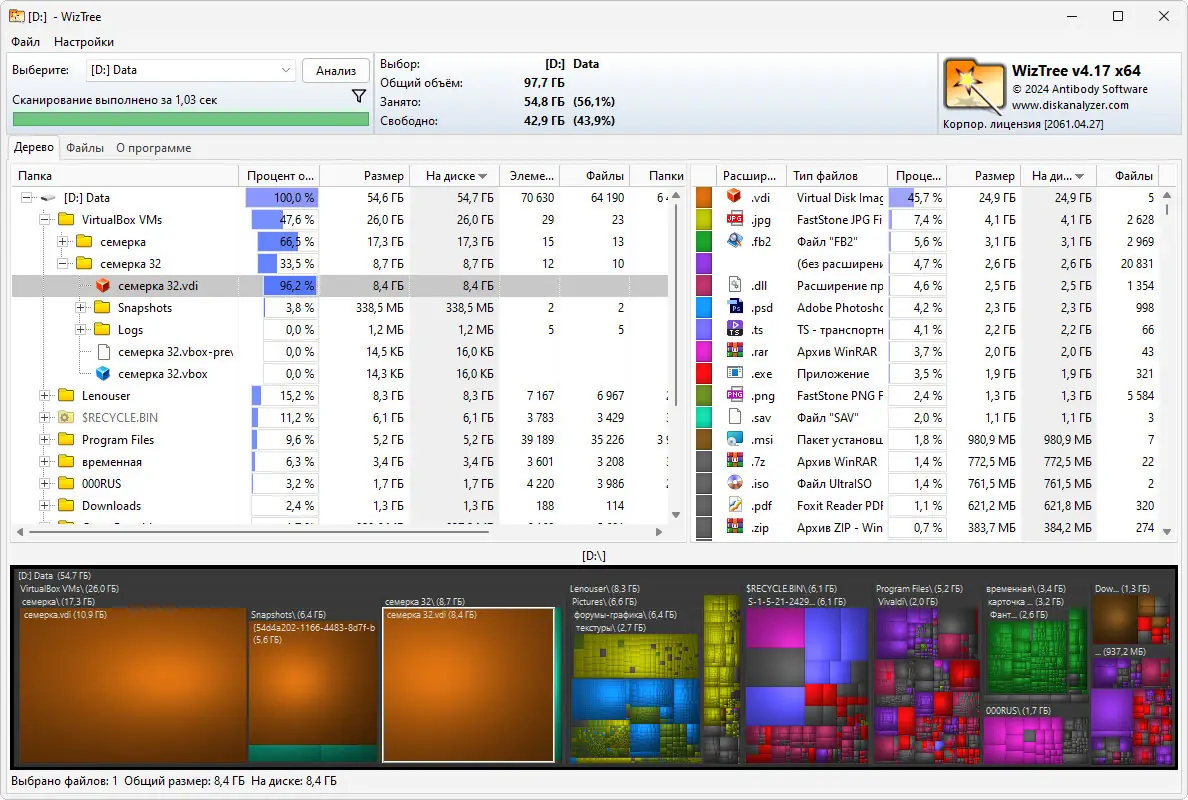1188x800 pixels.
Task: Collapse the VirtualBox VMs folder
Action: 45,220
